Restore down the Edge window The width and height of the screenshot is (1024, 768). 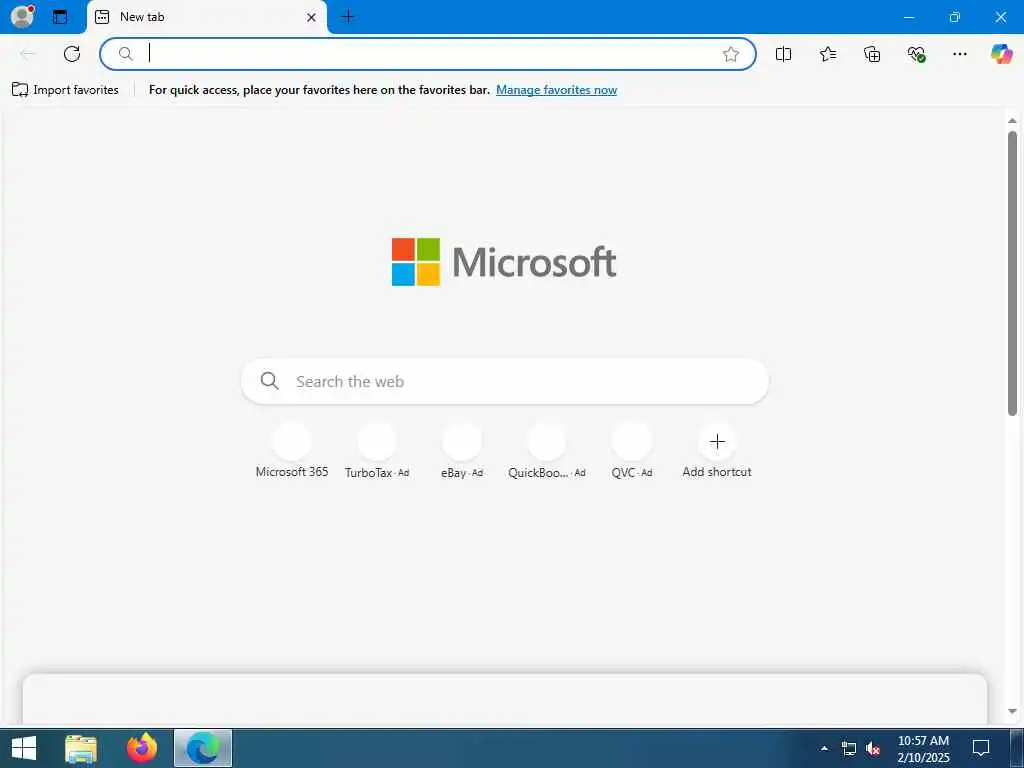955,17
